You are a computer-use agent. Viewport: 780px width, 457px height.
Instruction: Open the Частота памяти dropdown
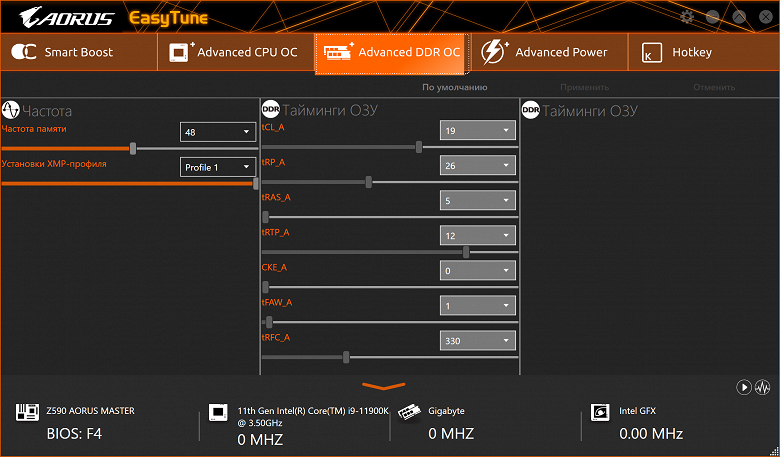click(x=218, y=132)
